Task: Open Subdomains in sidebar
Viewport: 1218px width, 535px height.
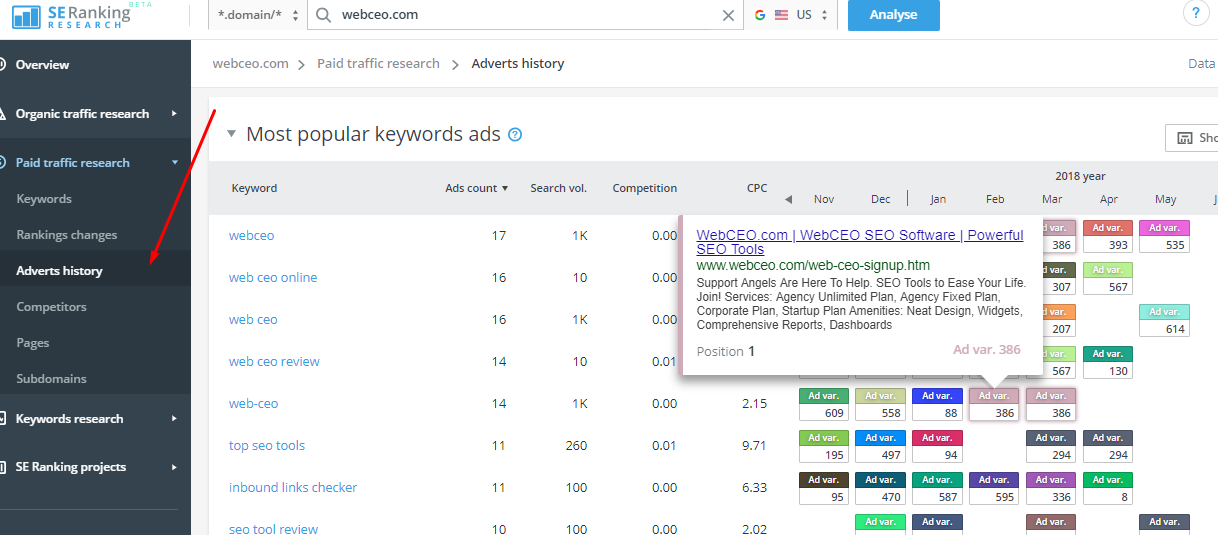Action: [51, 379]
